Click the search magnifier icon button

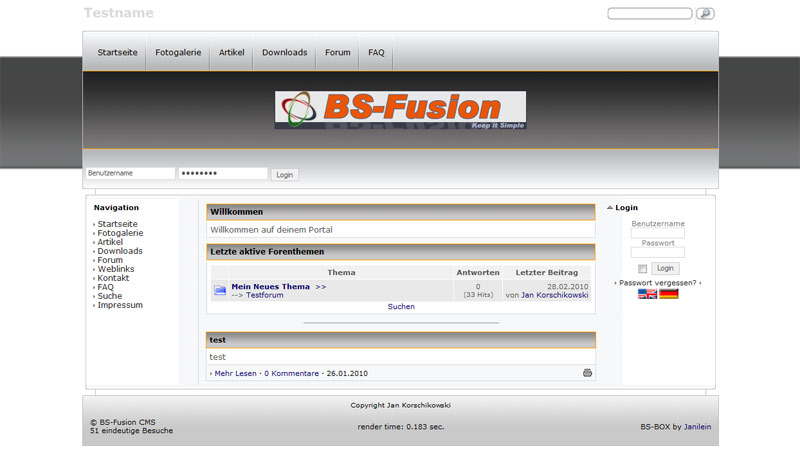tap(705, 14)
